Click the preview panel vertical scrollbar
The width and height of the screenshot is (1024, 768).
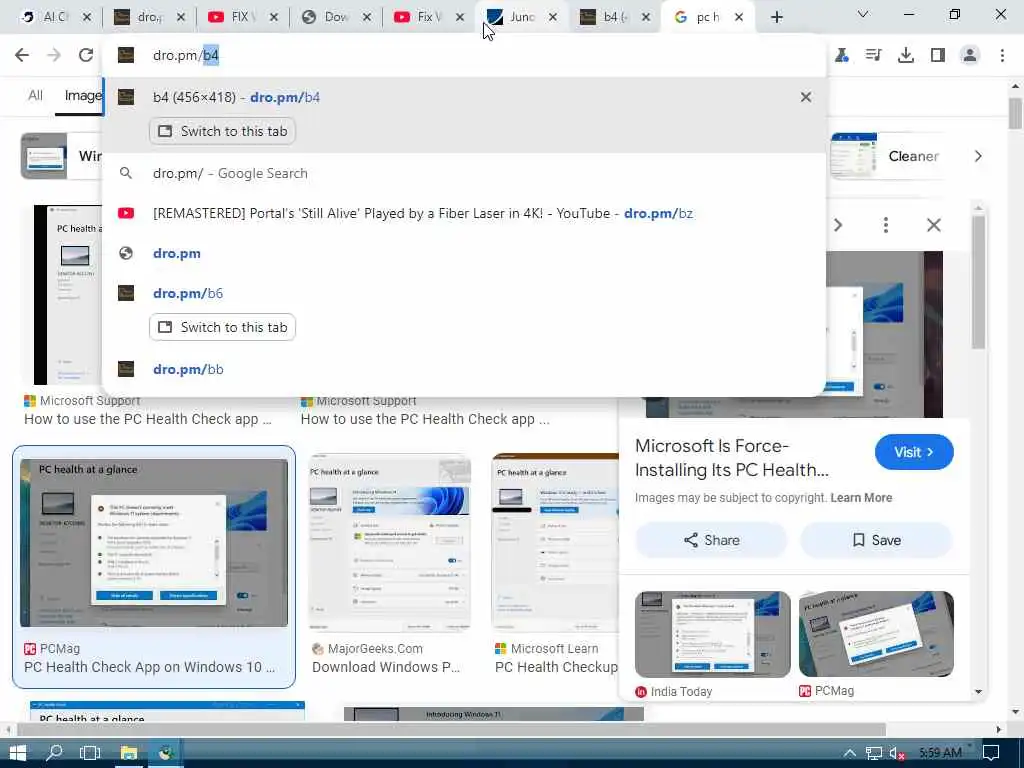pos(978,282)
